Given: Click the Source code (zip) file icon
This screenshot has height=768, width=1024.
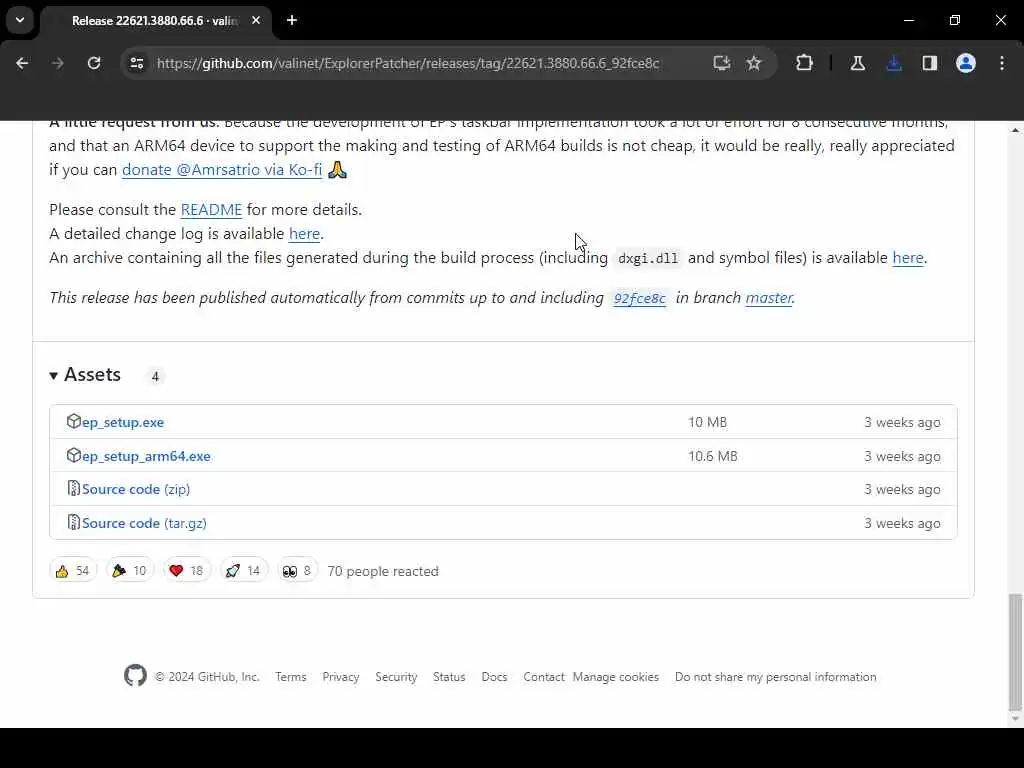Looking at the screenshot, I should (73, 488).
